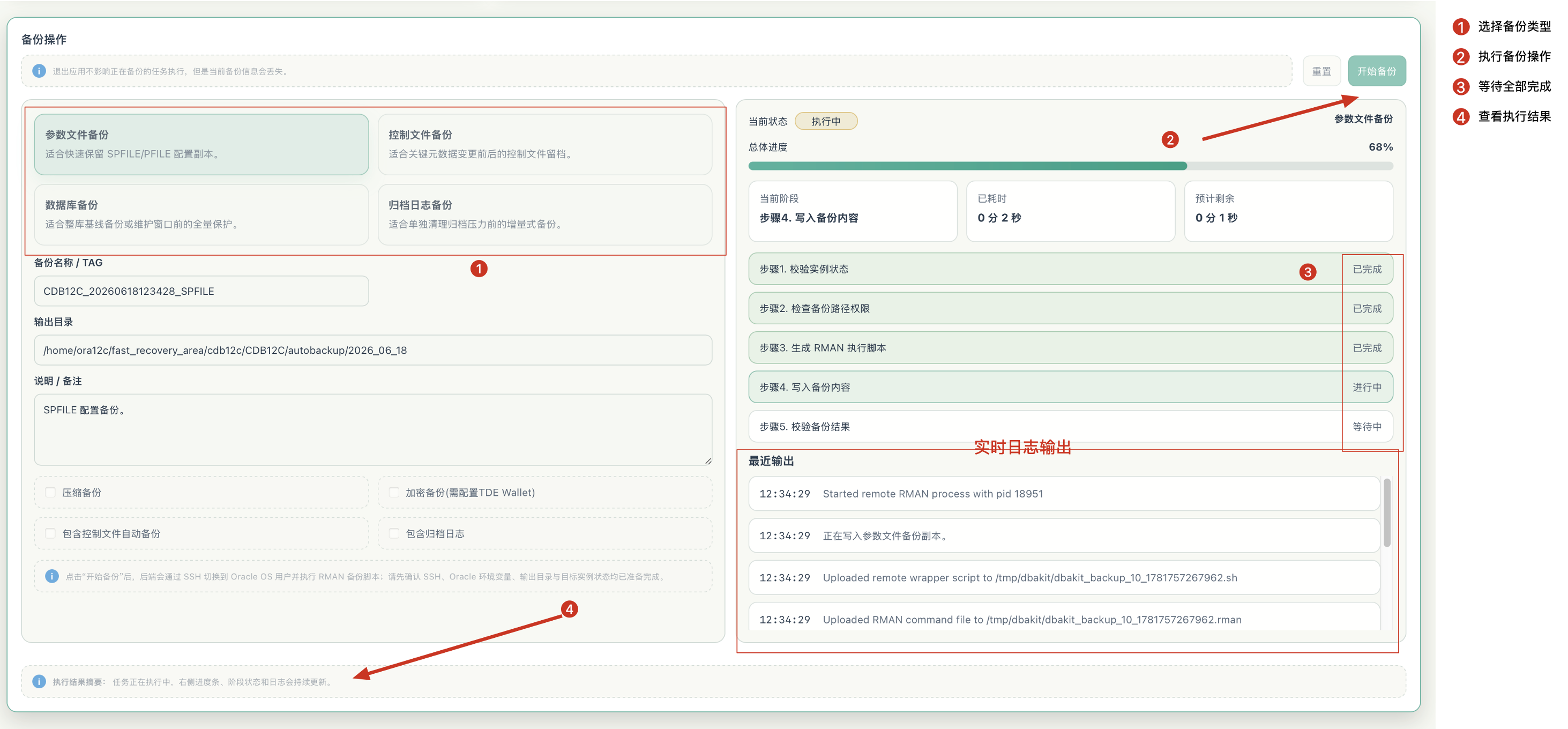Click the info icon beside 执行结果摘要
The image size is (1568, 729).
click(x=39, y=681)
